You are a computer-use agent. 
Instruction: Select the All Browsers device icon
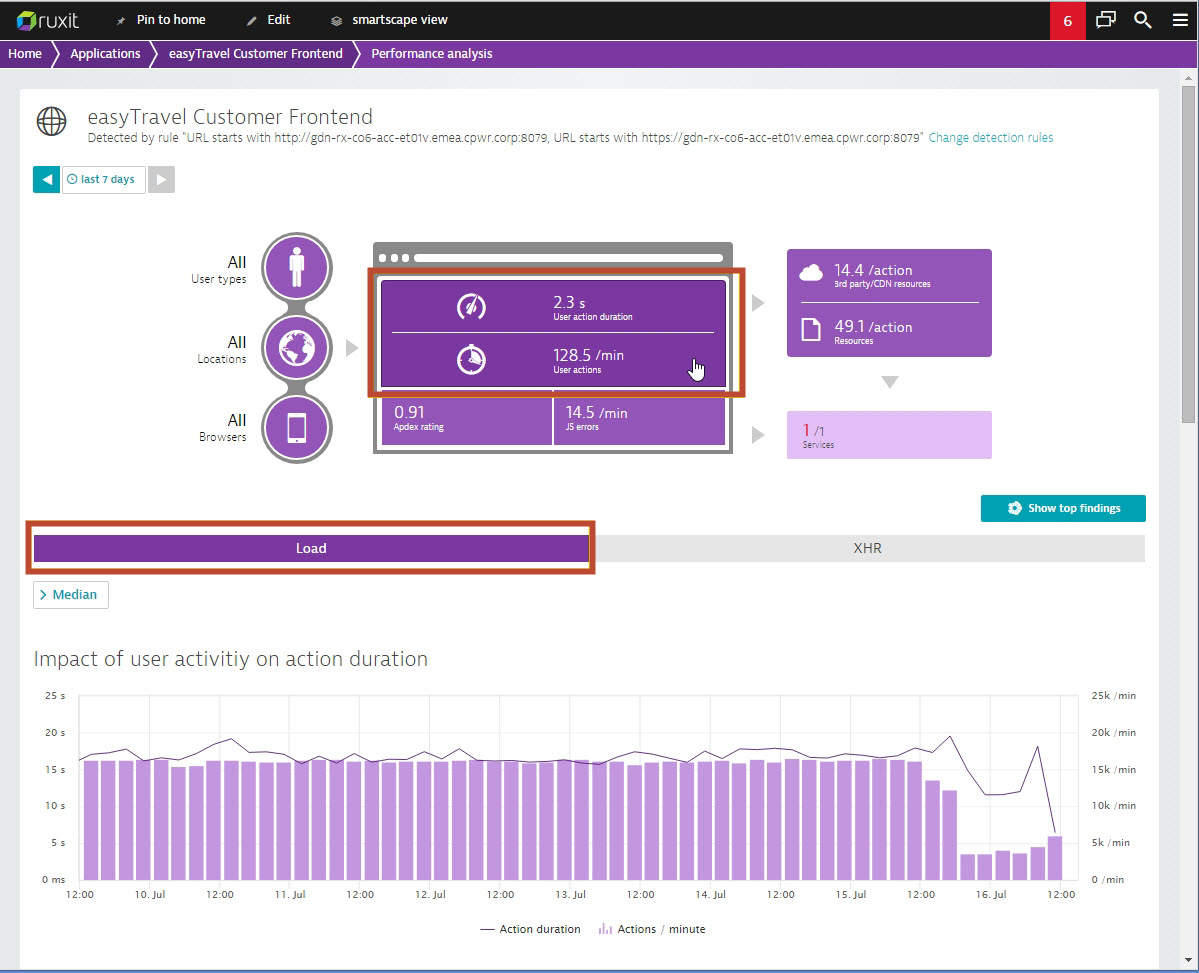[297, 428]
